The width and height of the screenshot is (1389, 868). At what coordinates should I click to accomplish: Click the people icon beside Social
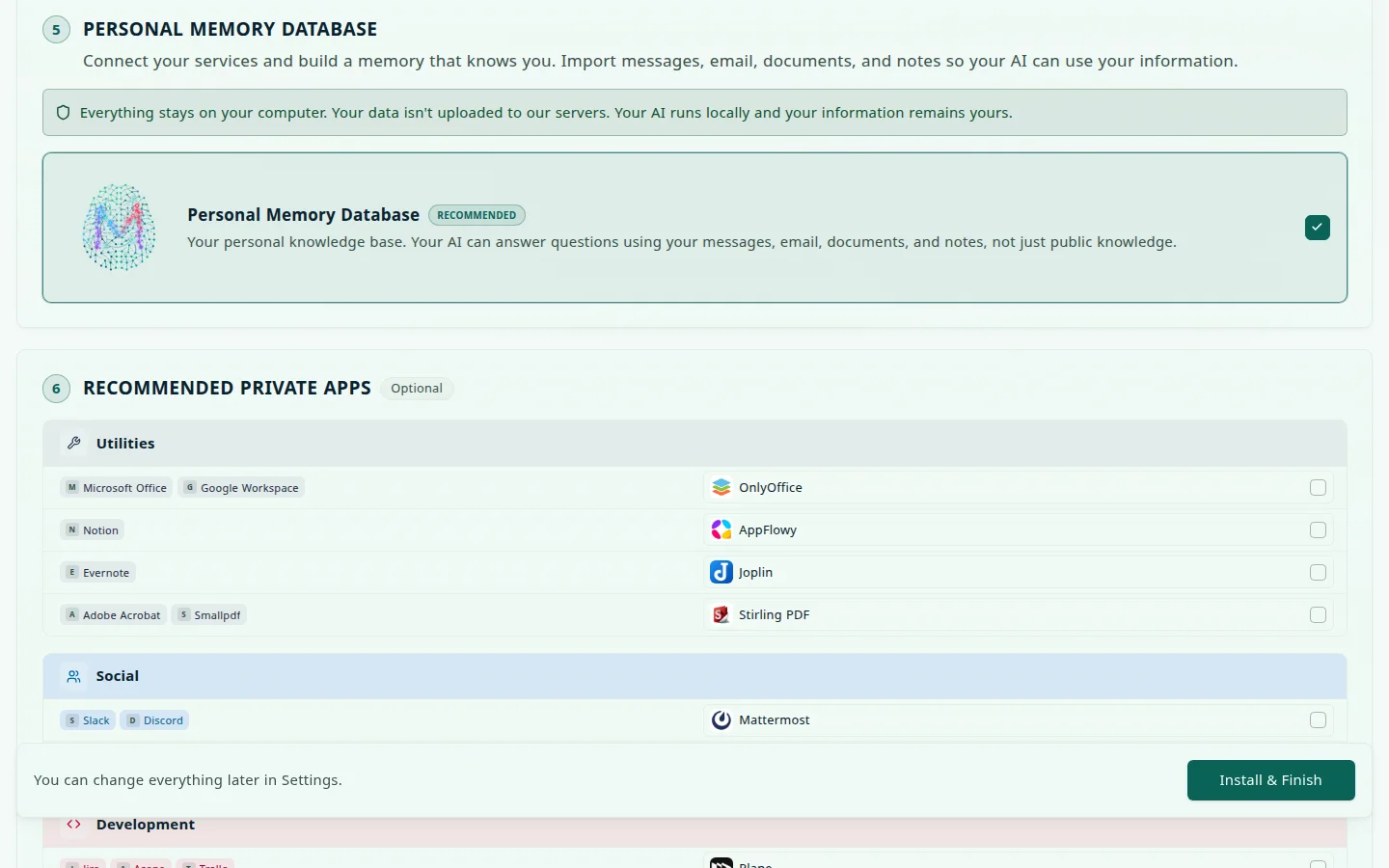[74, 677]
